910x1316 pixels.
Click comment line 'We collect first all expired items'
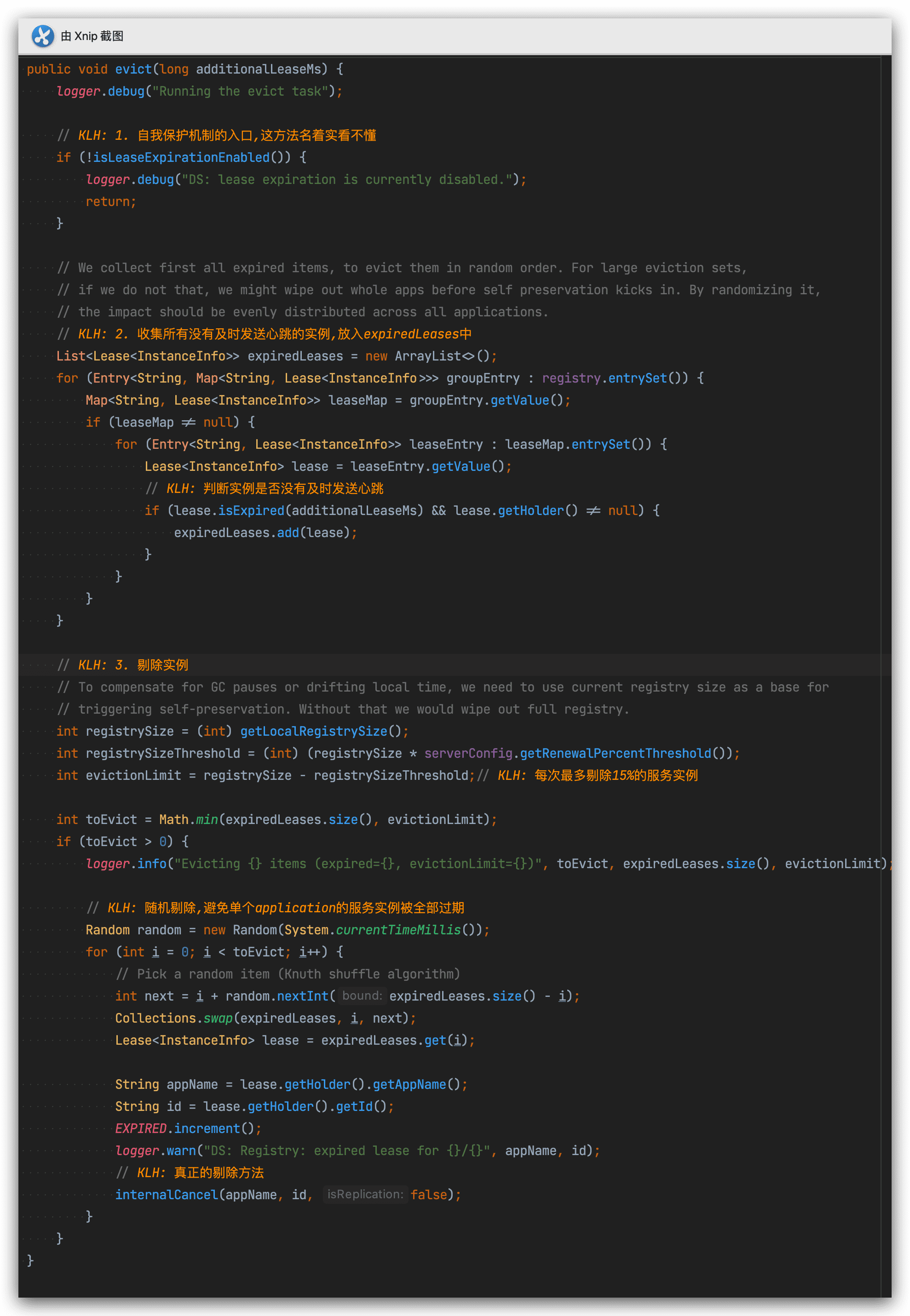402,268
